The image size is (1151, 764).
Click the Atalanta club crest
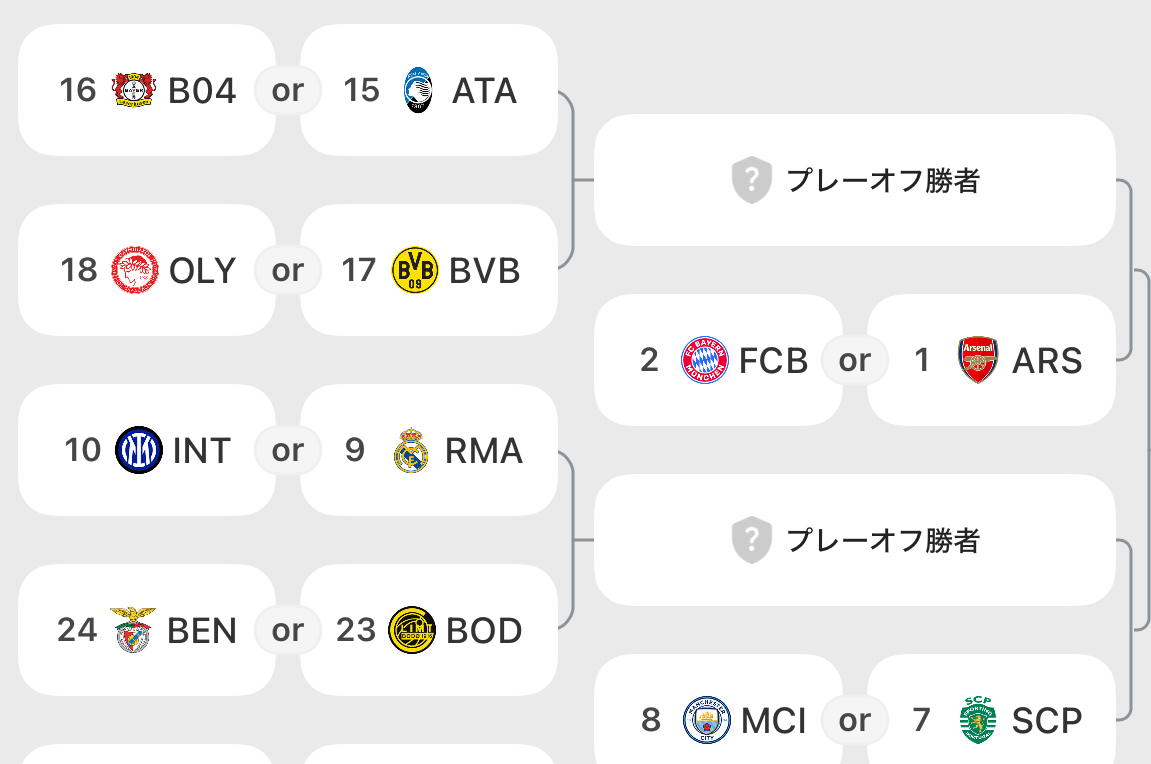click(417, 90)
